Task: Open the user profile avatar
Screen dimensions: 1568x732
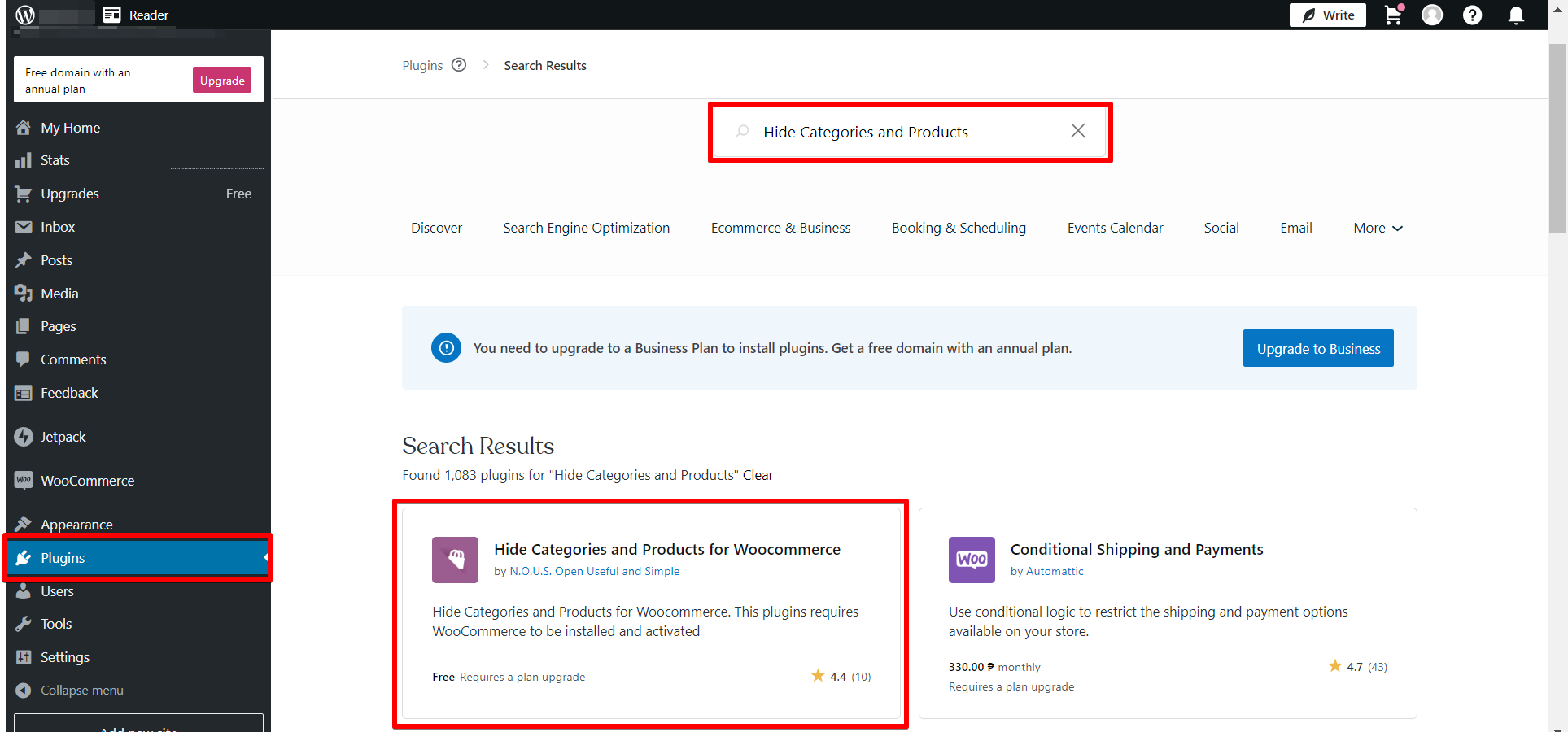Action: point(1432,15)
